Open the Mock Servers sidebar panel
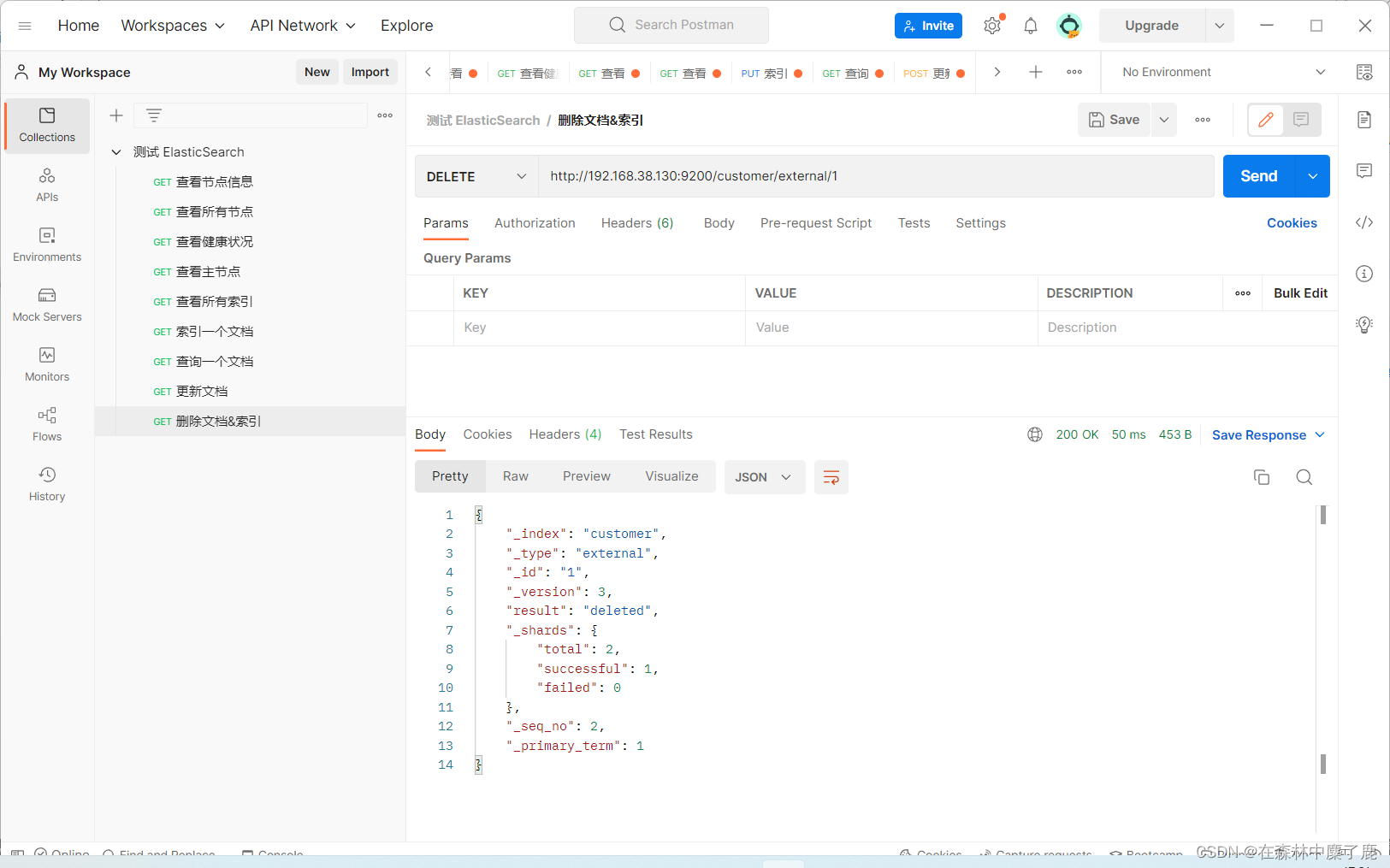This screenshot has width=1390, height=868. coord(47,304)
